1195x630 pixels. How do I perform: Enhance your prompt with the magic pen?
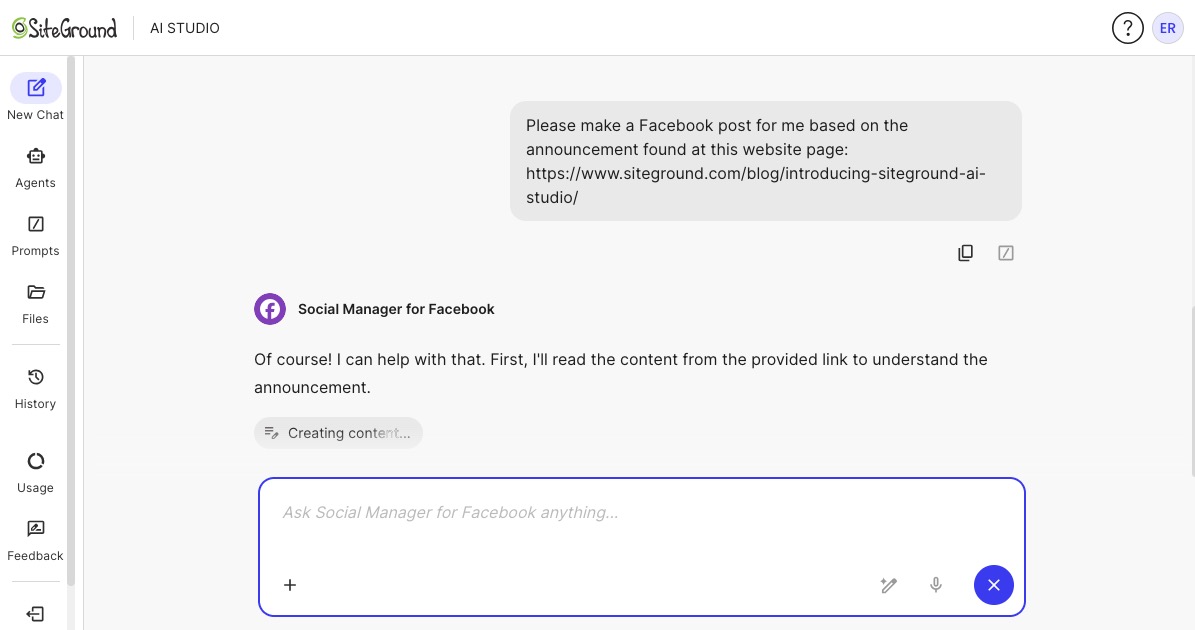(888, 585)
